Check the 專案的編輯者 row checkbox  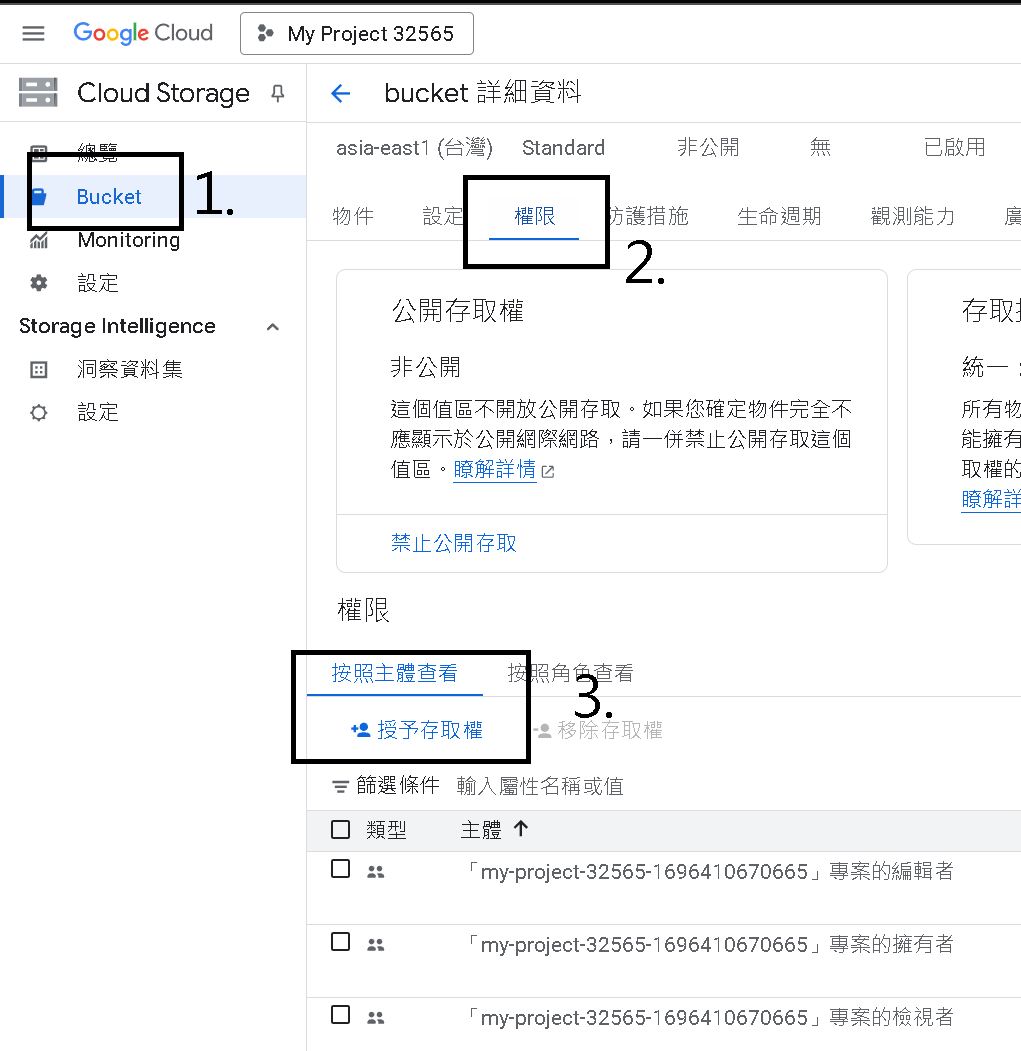341,869
